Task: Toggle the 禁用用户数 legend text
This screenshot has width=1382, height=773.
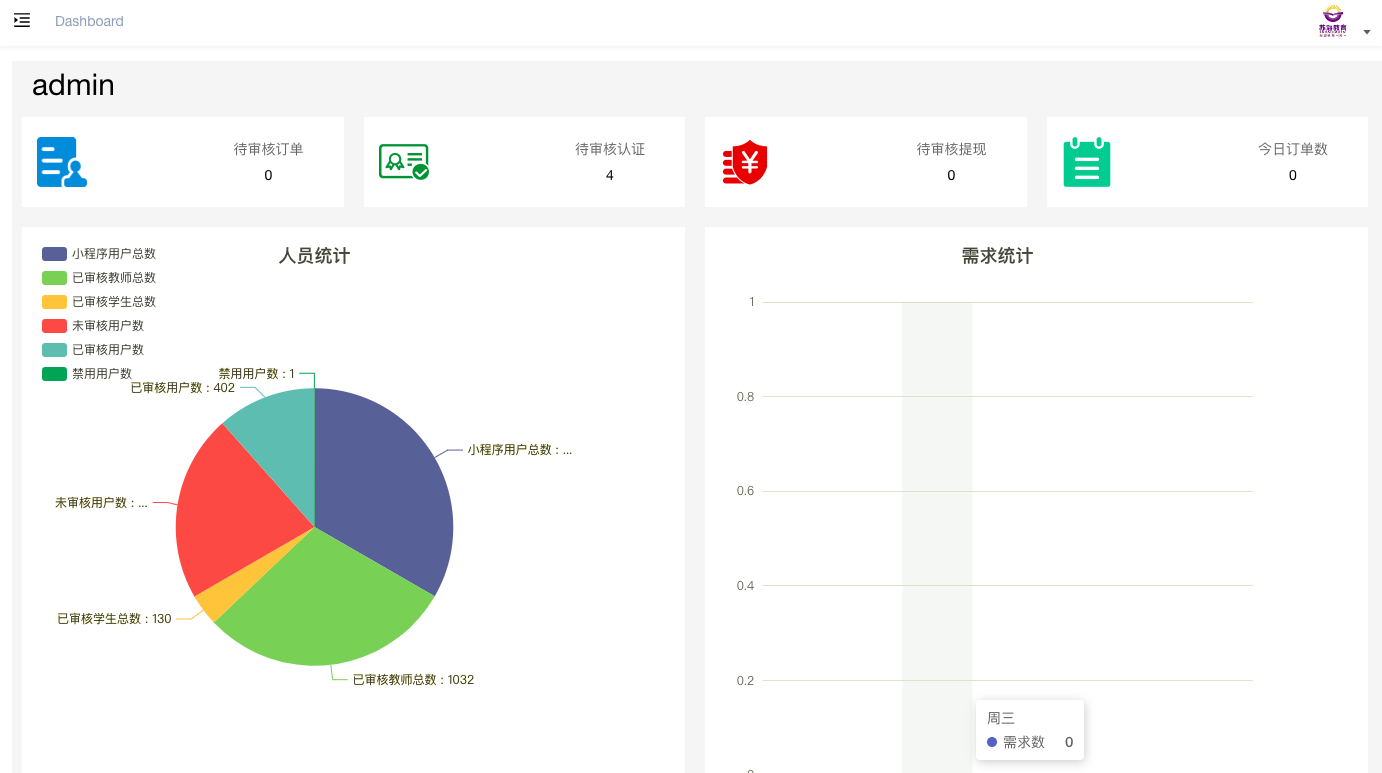Action: point(102,374)
